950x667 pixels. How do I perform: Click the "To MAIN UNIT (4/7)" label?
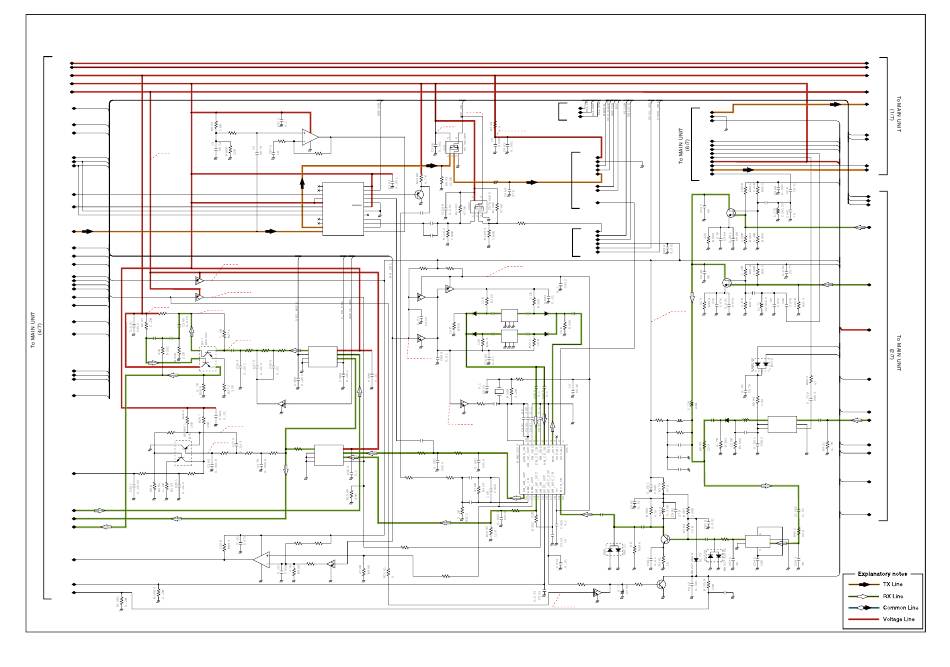pos(38,330)
